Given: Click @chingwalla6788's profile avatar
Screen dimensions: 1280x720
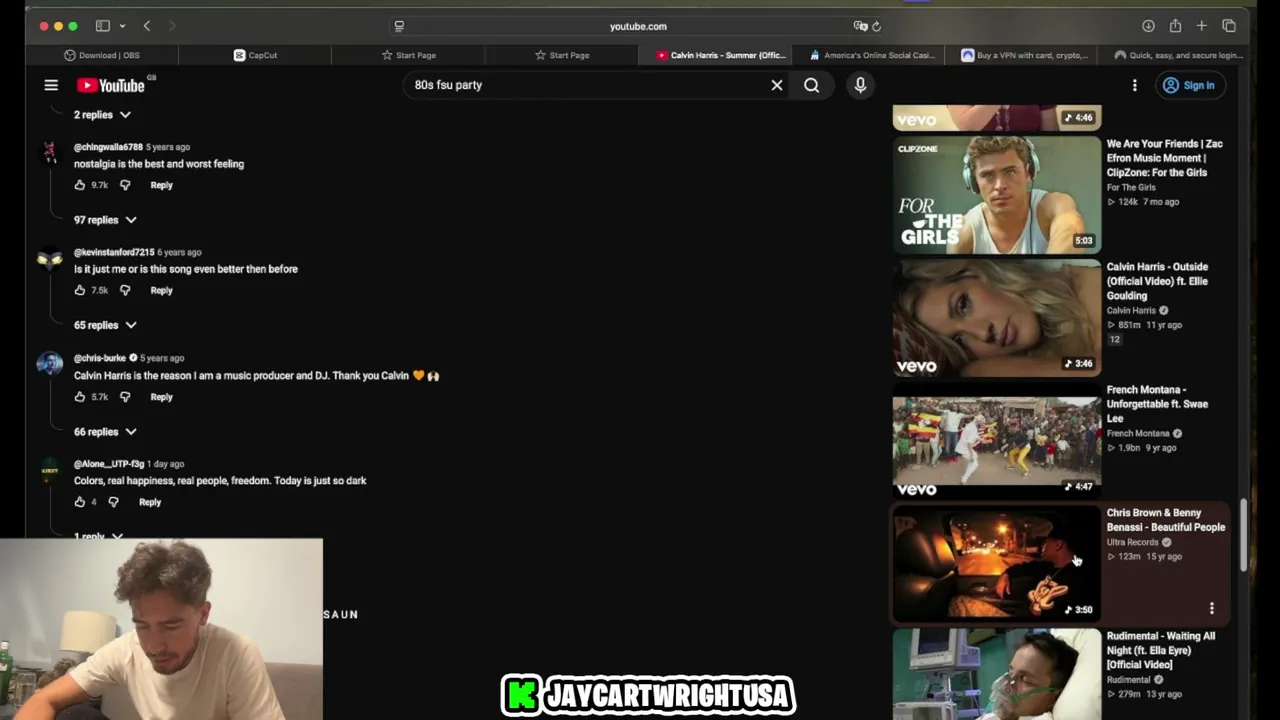Looking at the screenshot, I should 49,153.
